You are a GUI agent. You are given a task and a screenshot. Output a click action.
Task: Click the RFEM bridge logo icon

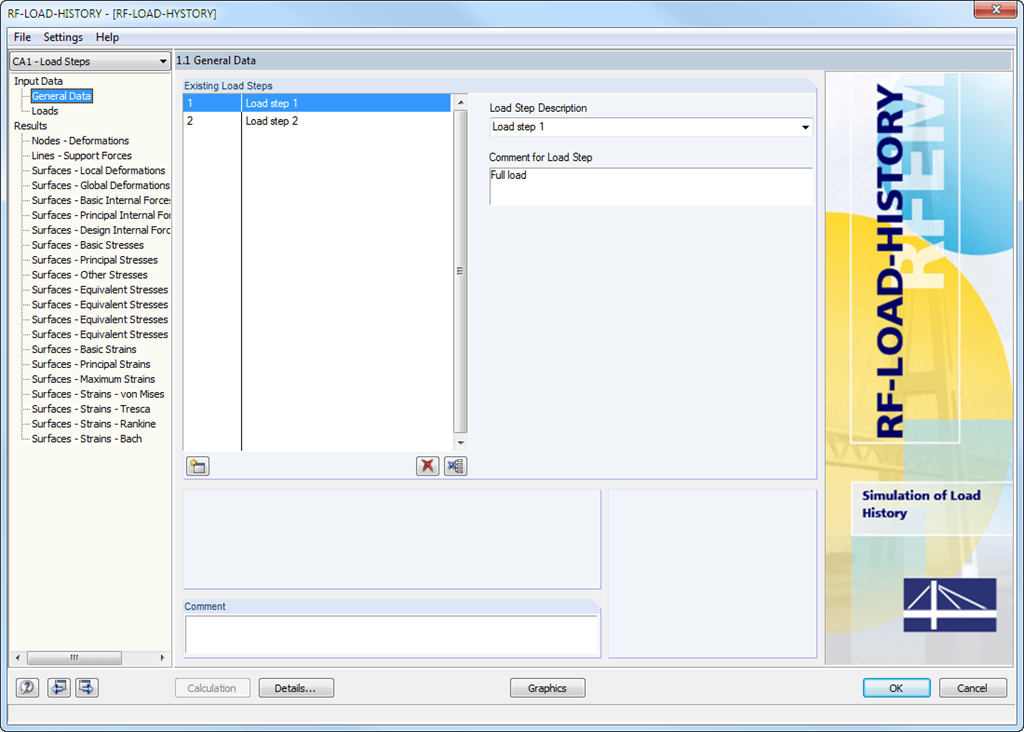tap(950, 604)
